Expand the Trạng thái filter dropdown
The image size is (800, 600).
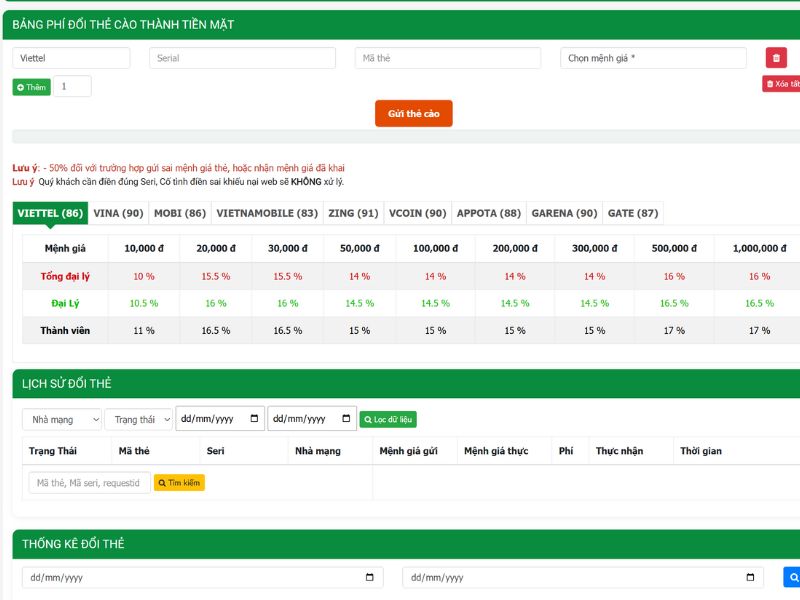tap(139, 419)
